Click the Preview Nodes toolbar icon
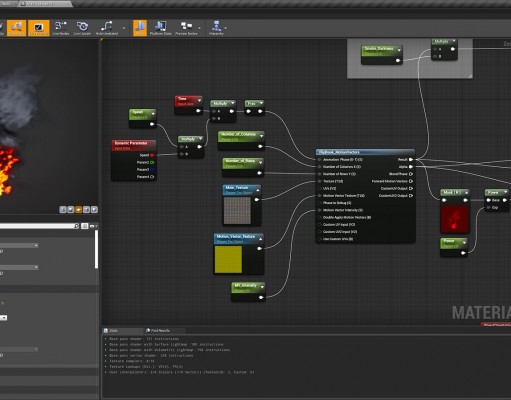The height and width of the screenshot is (400, 511). point(186,28)
